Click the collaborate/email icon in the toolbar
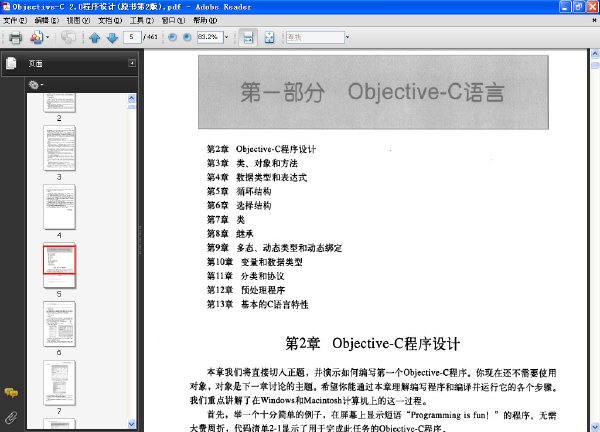The image size is (600, 432). [36, 37]
